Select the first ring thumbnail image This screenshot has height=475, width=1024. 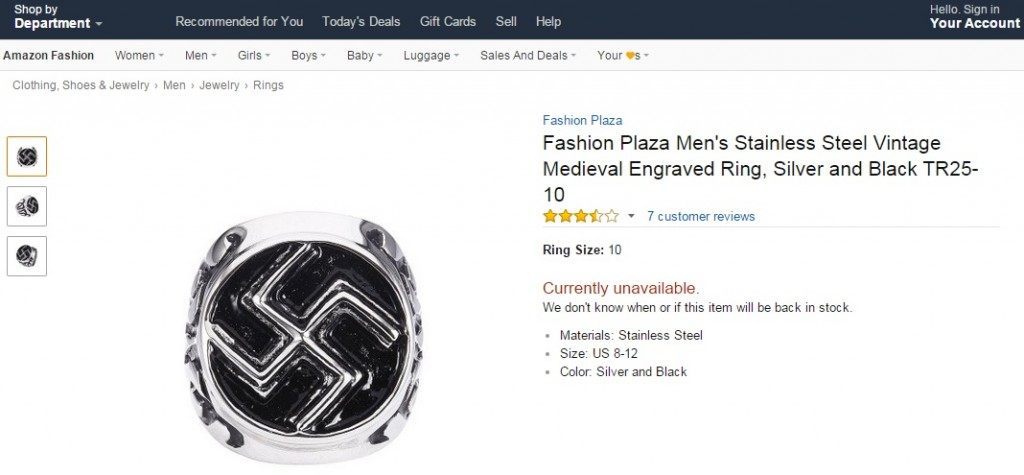coord(27,156)
